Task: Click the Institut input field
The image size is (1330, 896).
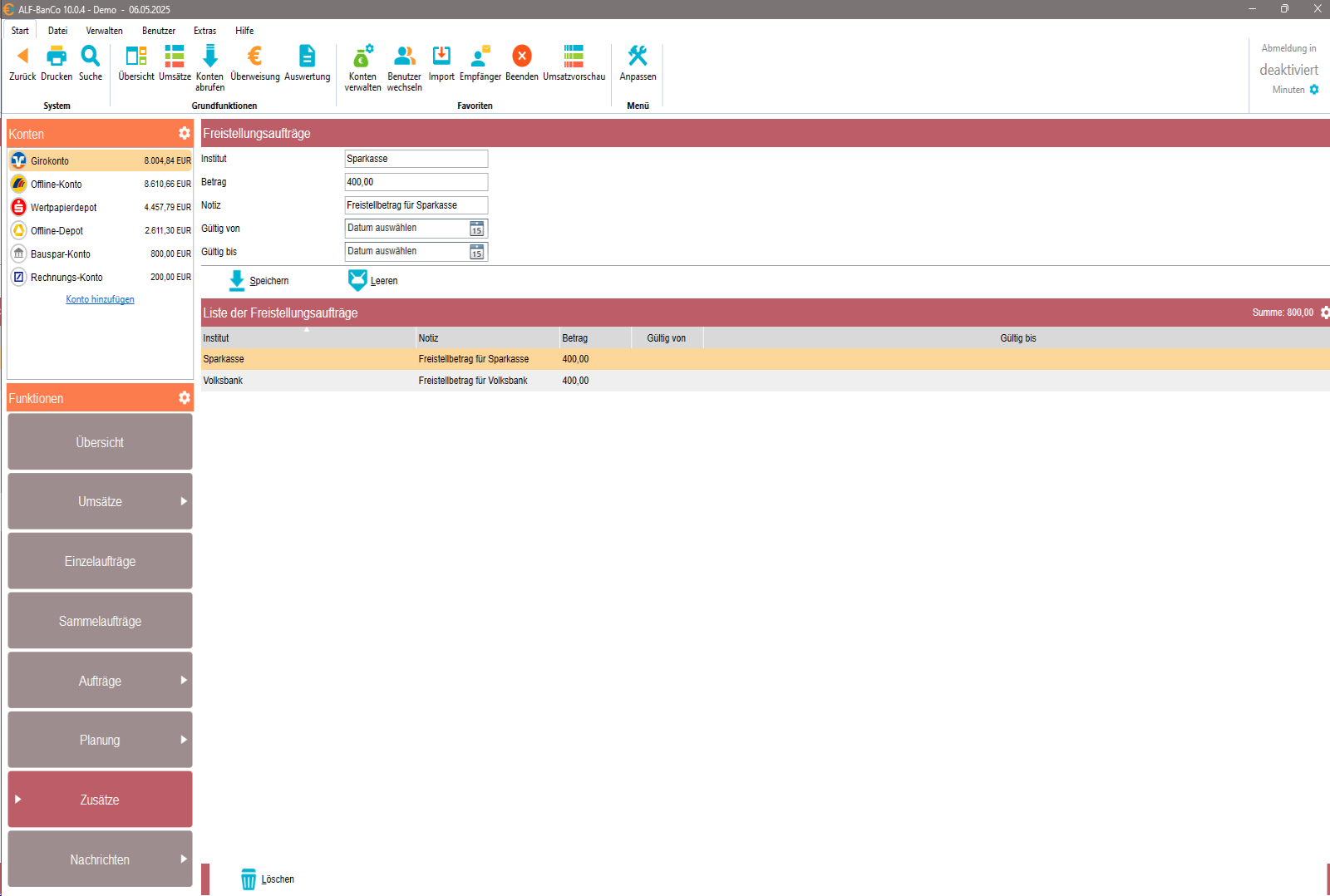Action: pos(416,159)
